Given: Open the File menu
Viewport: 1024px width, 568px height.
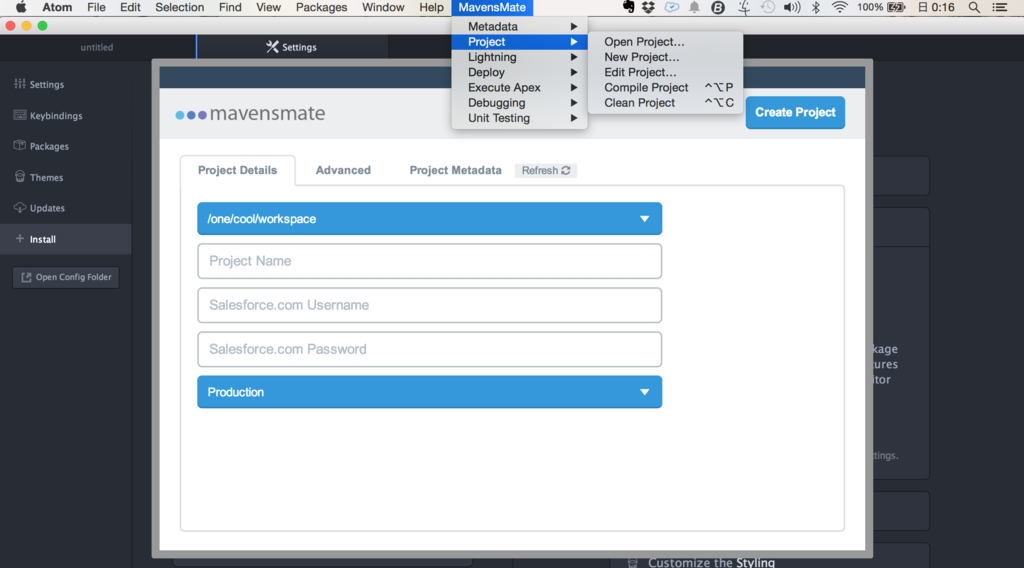Looking at the screenshot, I should click(96, 7).
